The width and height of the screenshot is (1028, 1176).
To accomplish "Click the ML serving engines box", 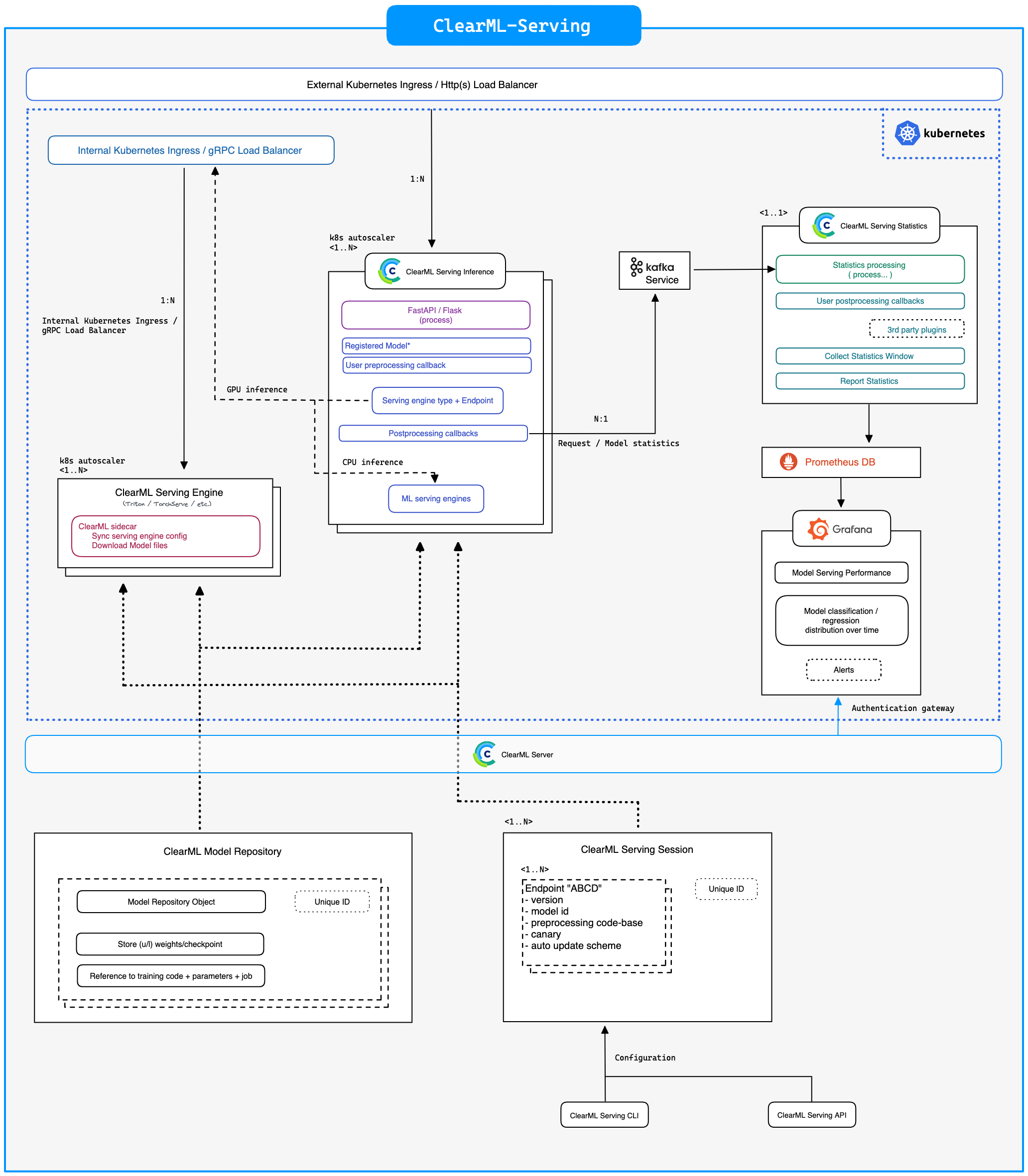I will [x=436, y=498].
